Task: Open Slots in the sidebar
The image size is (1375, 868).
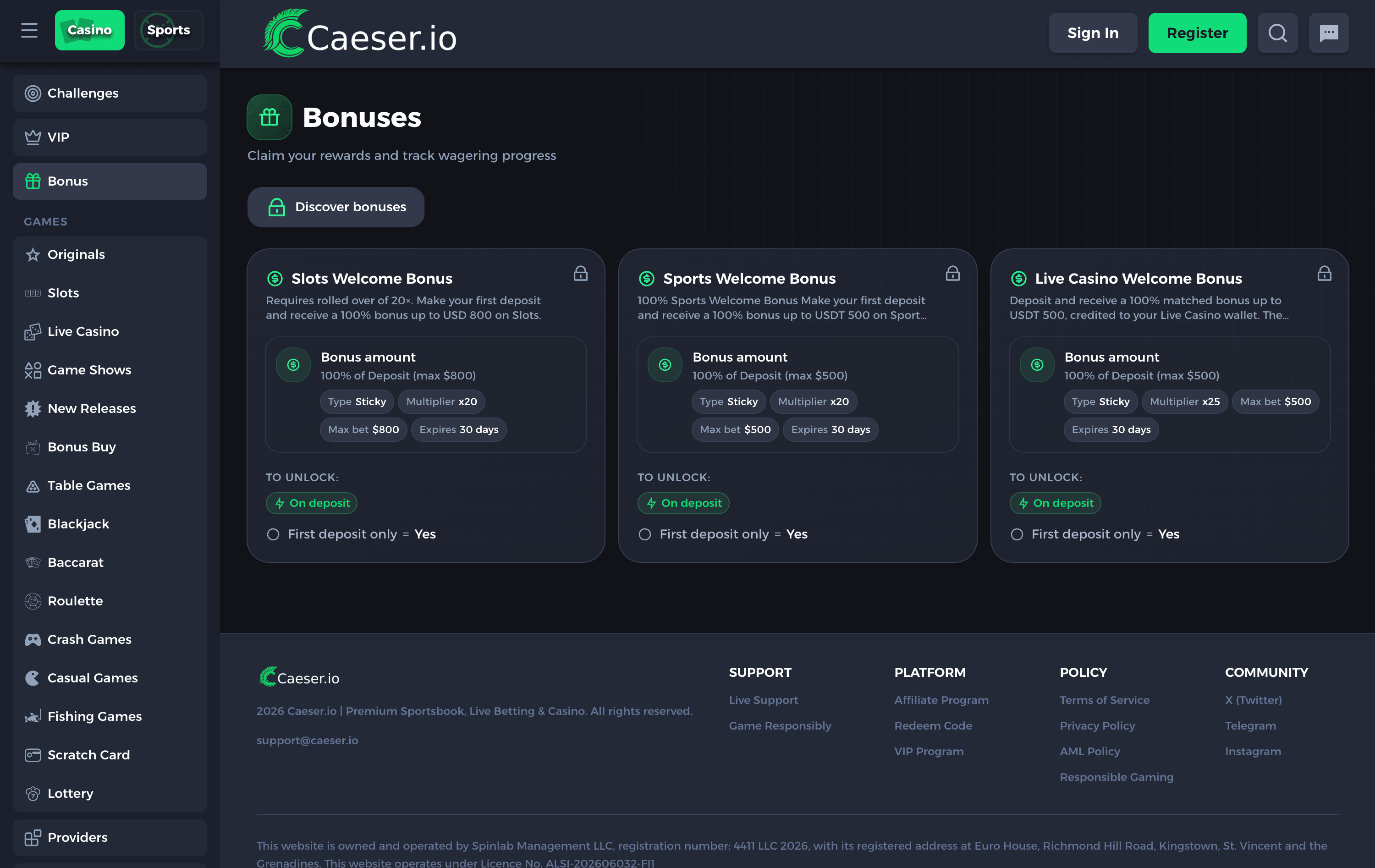Action: click(110, 293)
